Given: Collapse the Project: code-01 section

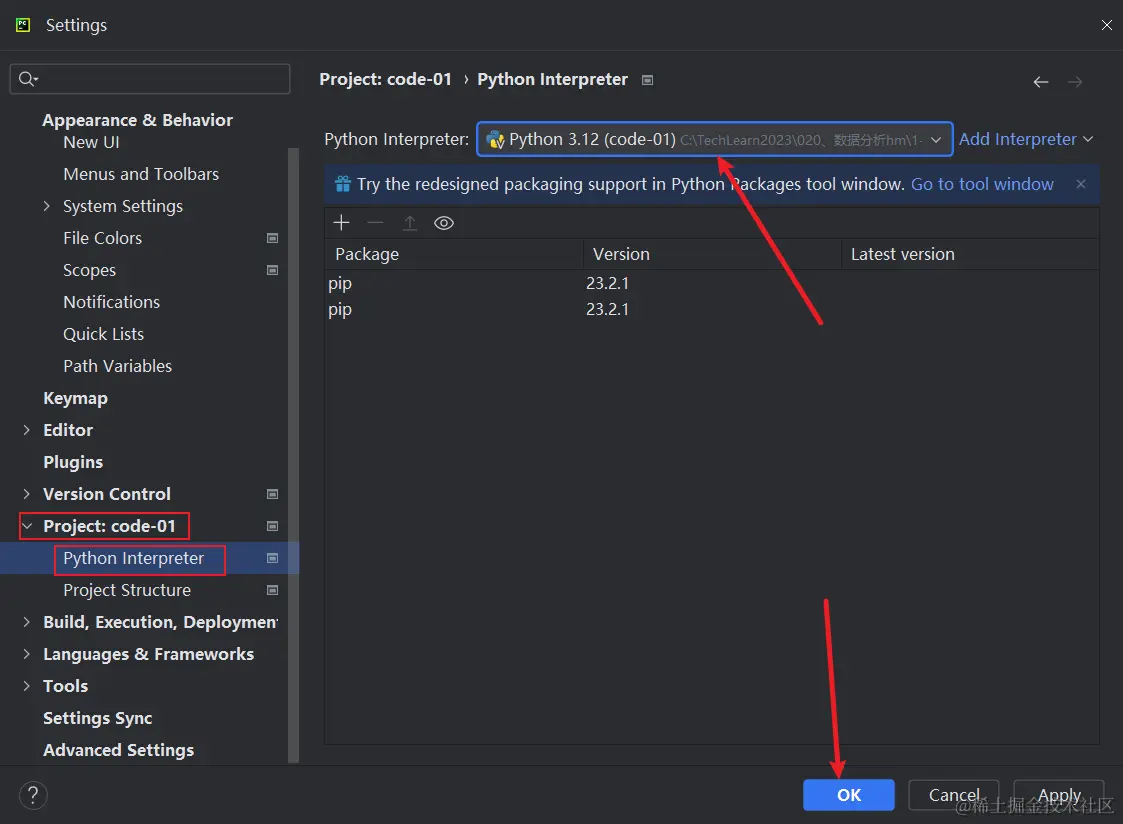Looking at the screenshot, I should pyautogui.click(x=27, y=526).
